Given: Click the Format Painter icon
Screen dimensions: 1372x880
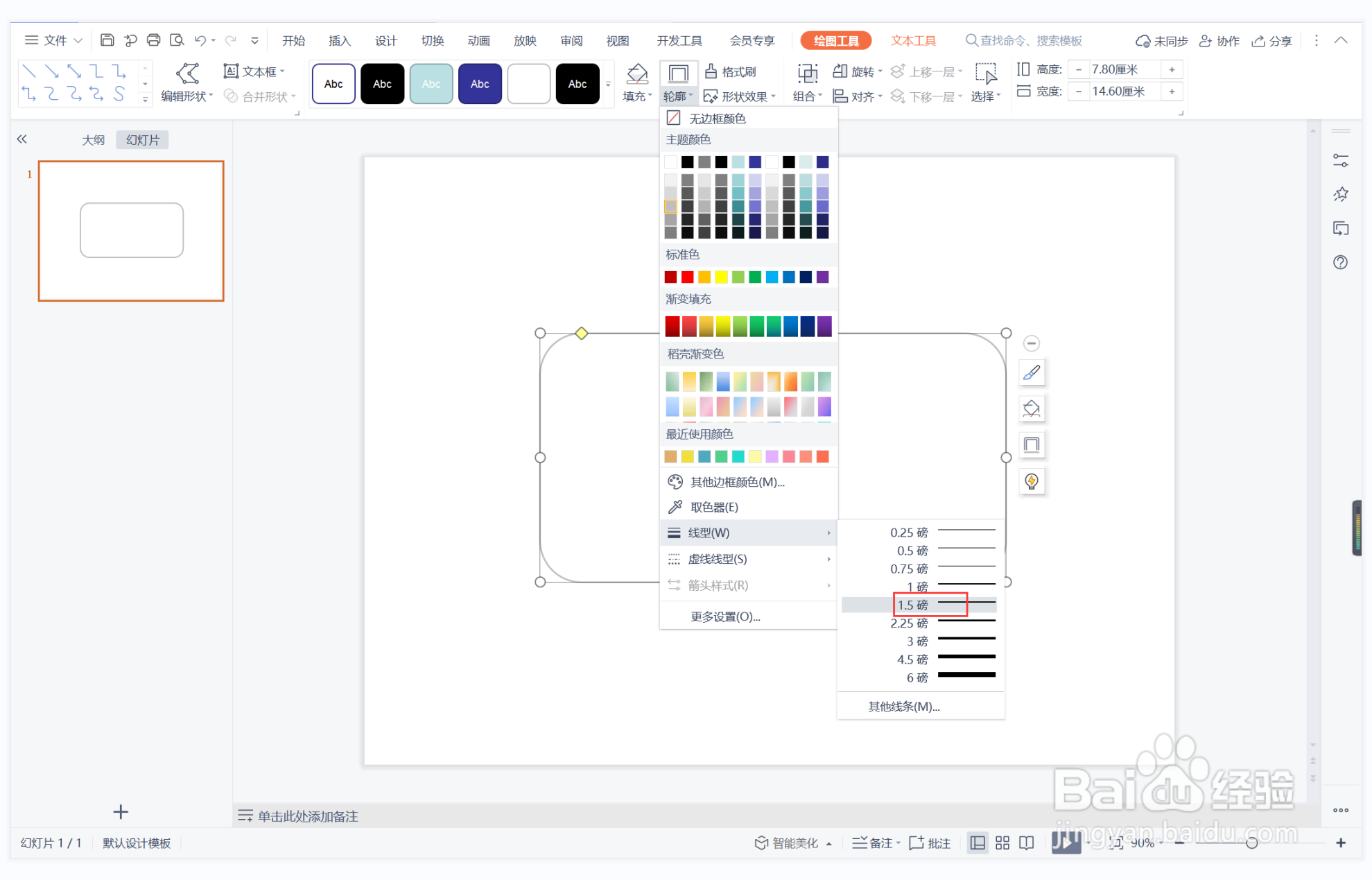Looking at the screenshot, I should 711,71.
